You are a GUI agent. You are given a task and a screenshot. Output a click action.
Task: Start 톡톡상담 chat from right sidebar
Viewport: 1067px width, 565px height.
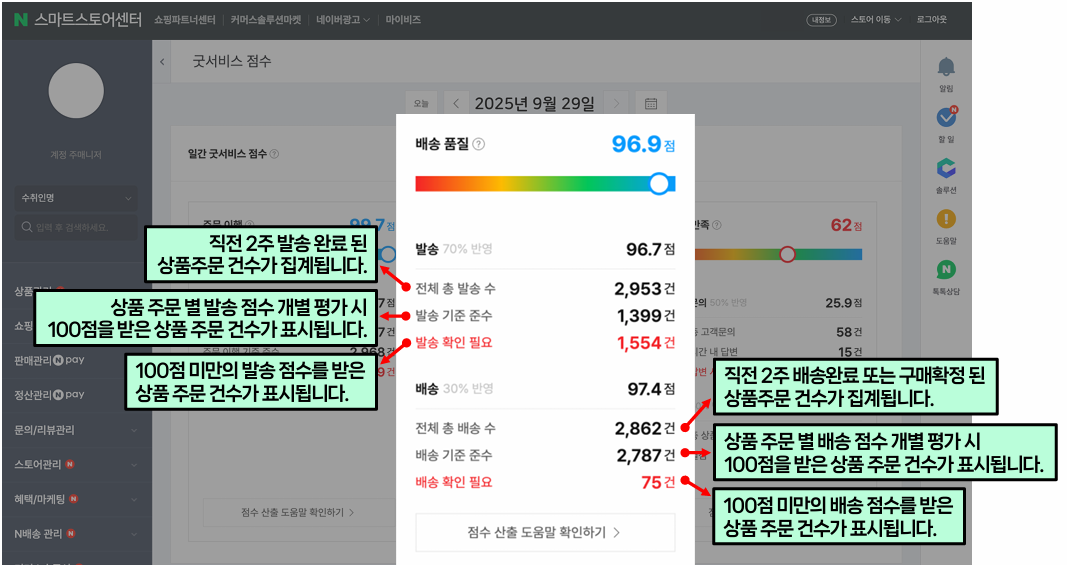click(x=946, y=270)
